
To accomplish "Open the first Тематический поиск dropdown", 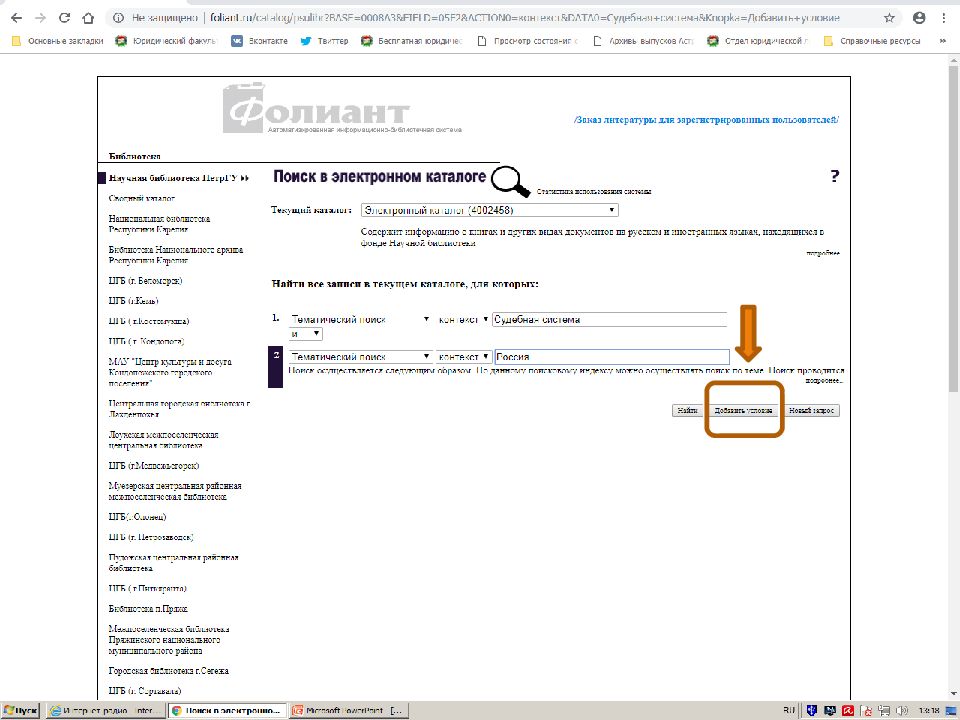I will click(x=358, y=319).
